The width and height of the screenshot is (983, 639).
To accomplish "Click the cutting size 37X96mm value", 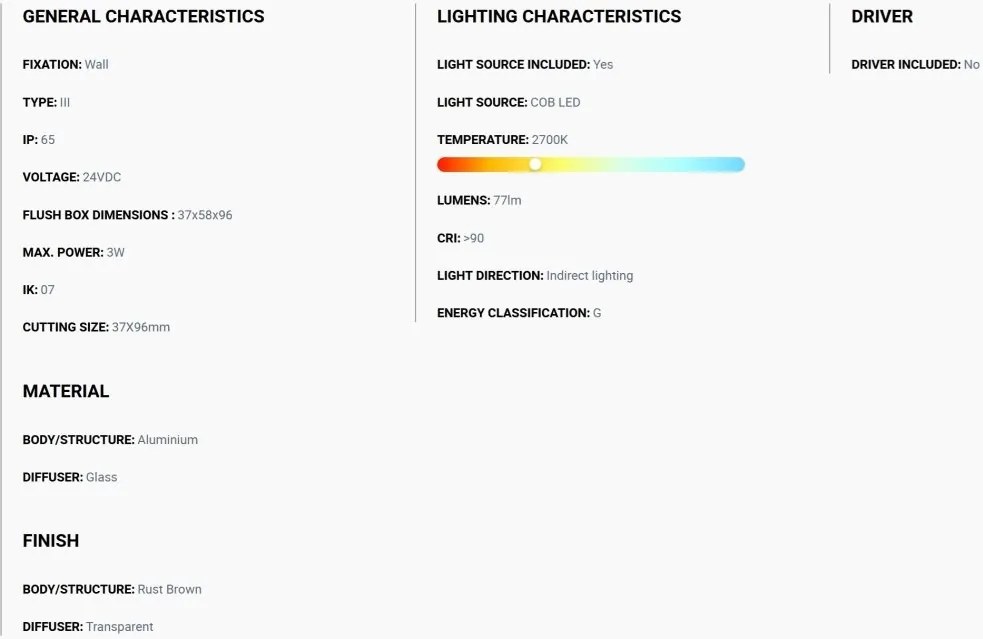I will (140, 327).
